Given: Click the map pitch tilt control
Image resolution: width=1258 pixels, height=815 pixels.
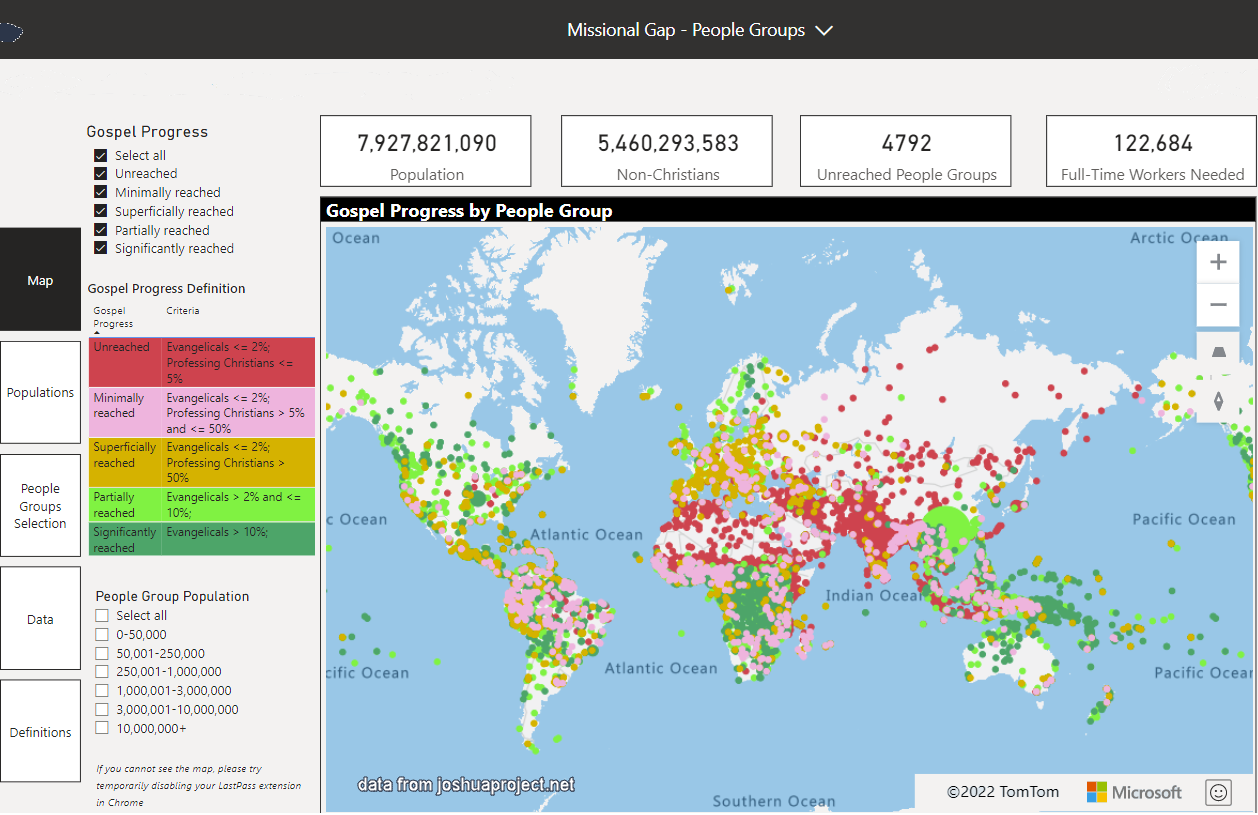Looking at the screenshot, I should coord(1218,353).
